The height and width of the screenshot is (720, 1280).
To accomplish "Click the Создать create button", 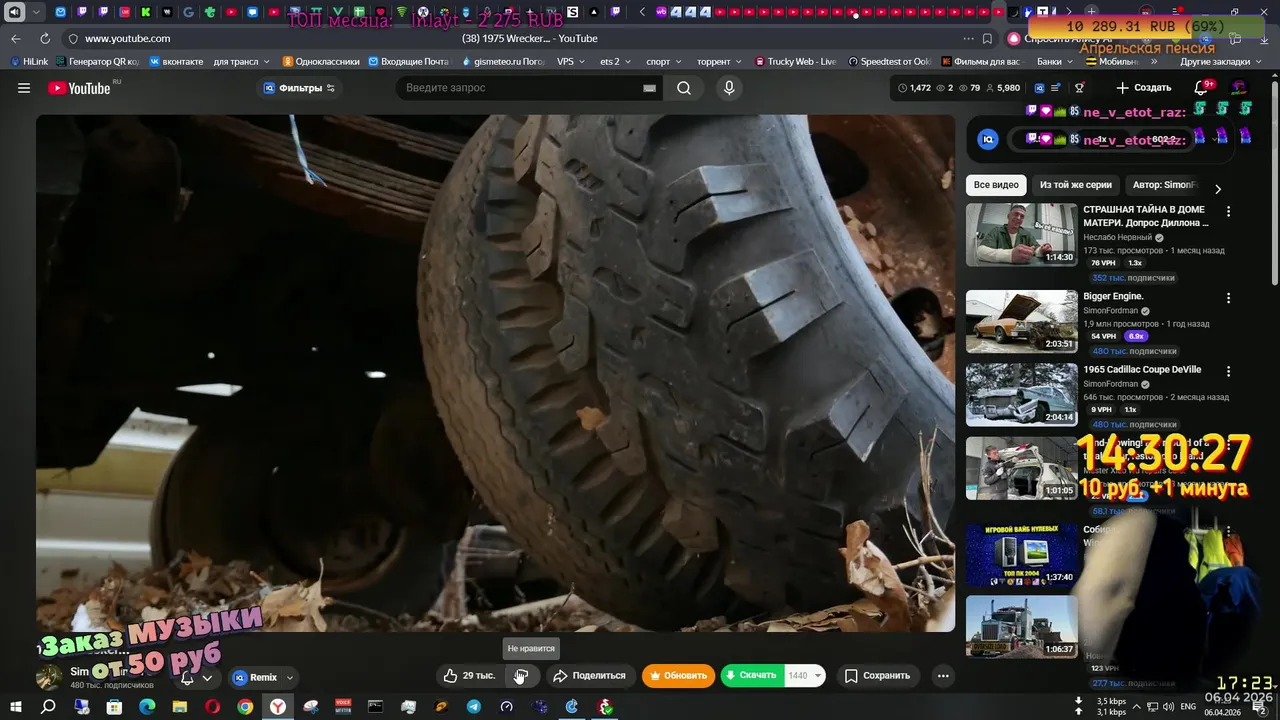I will [x=1143, y=88].
